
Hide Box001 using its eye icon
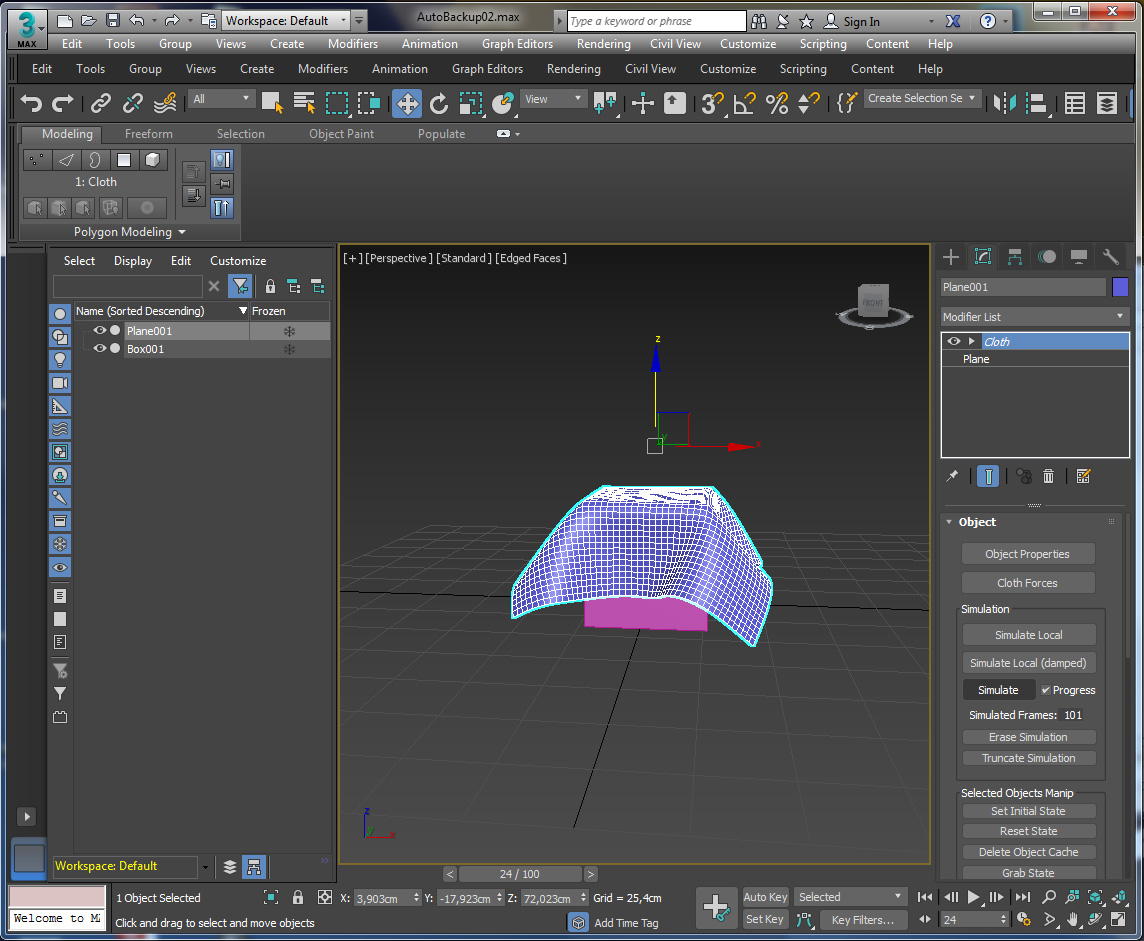(99, 349)
